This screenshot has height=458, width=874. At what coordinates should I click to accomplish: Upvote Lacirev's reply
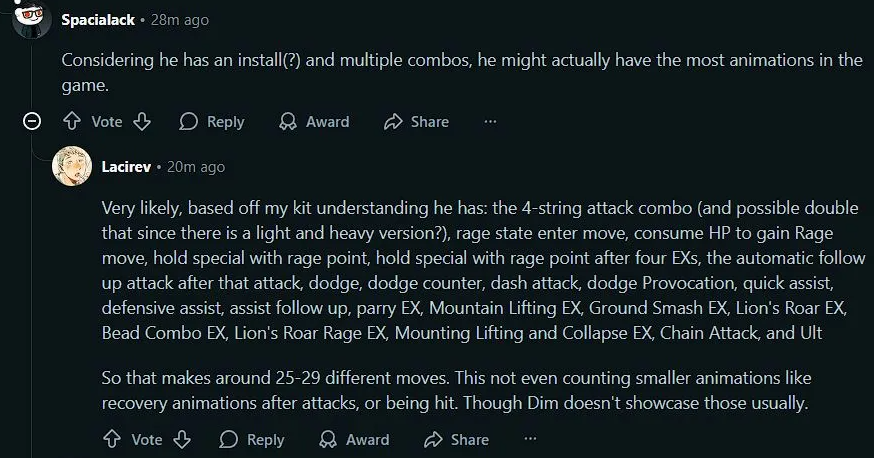[x=112, y=439]
